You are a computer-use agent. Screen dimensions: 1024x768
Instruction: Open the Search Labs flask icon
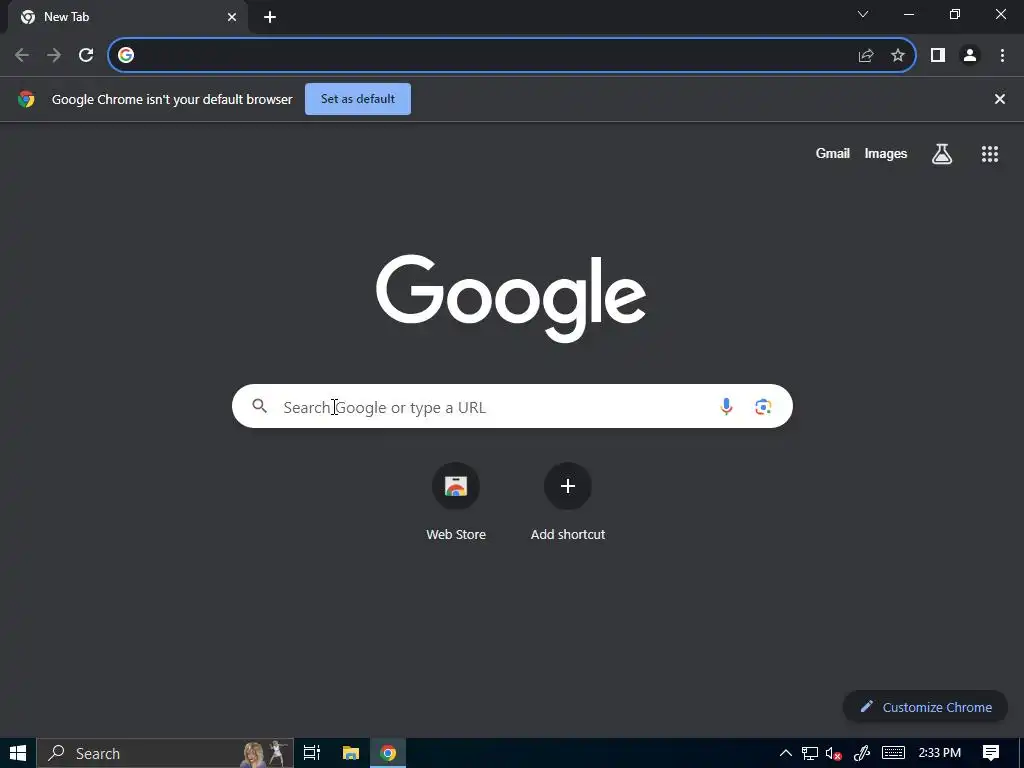tap(942, 153)
